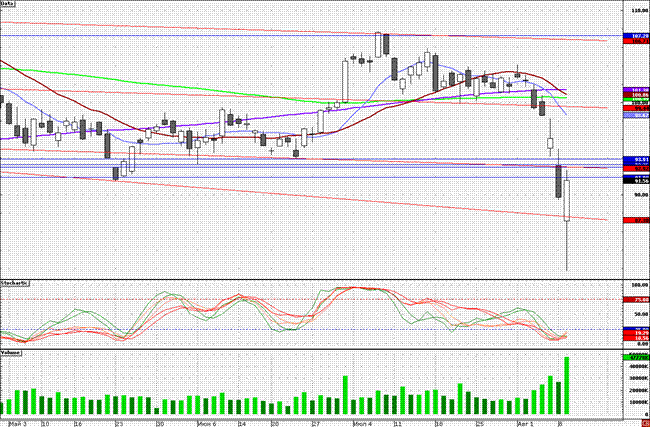This screenshot has width=650, height=427.
Task: Click the Volume pane label
Action: click(x=10, y=352)
